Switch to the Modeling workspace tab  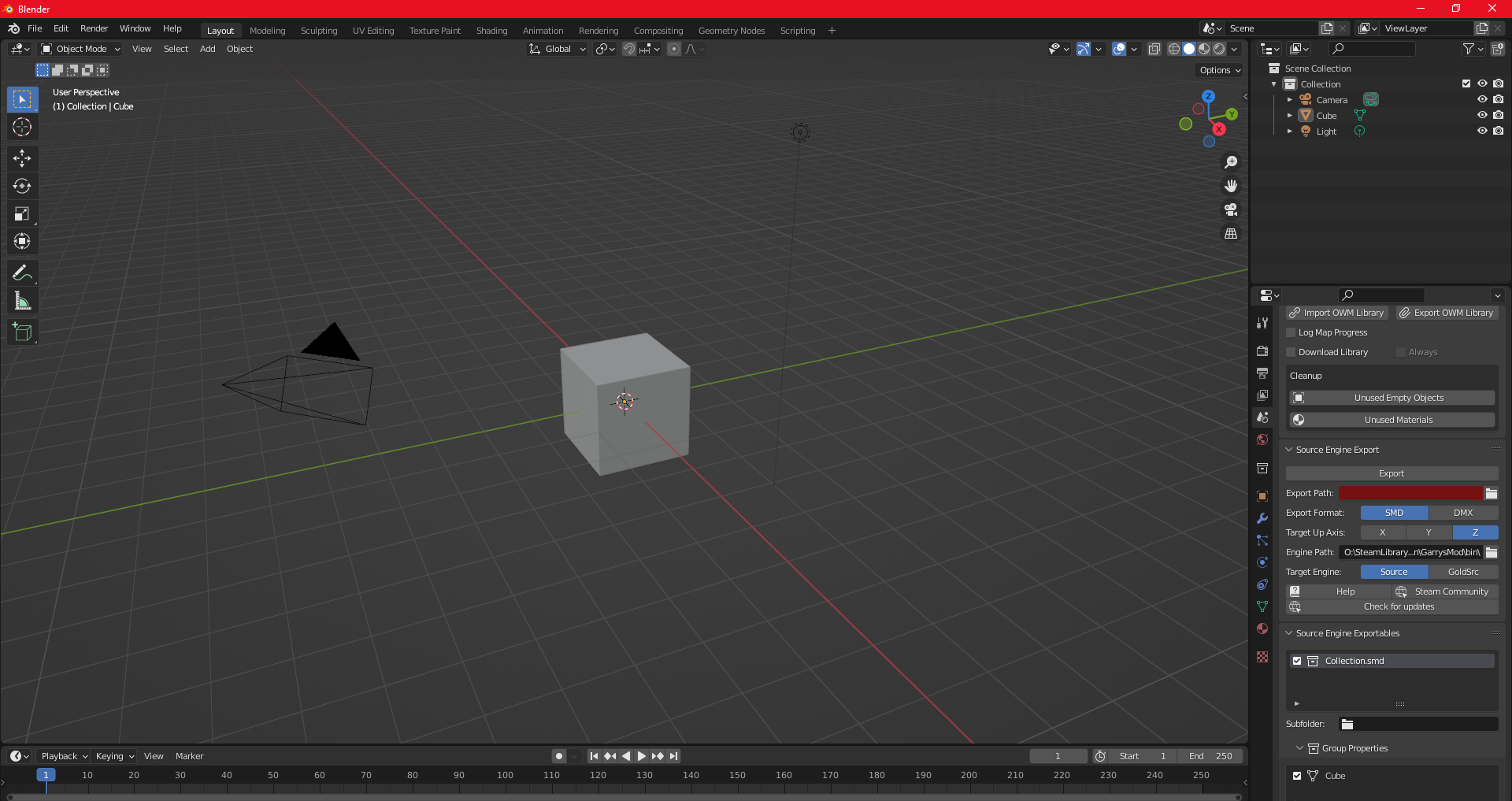(268, 31)
